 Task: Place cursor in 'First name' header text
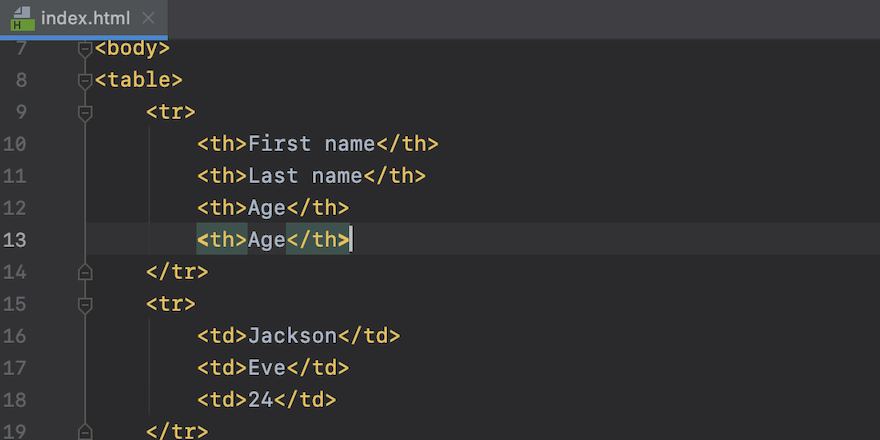(x=311, y=144)
